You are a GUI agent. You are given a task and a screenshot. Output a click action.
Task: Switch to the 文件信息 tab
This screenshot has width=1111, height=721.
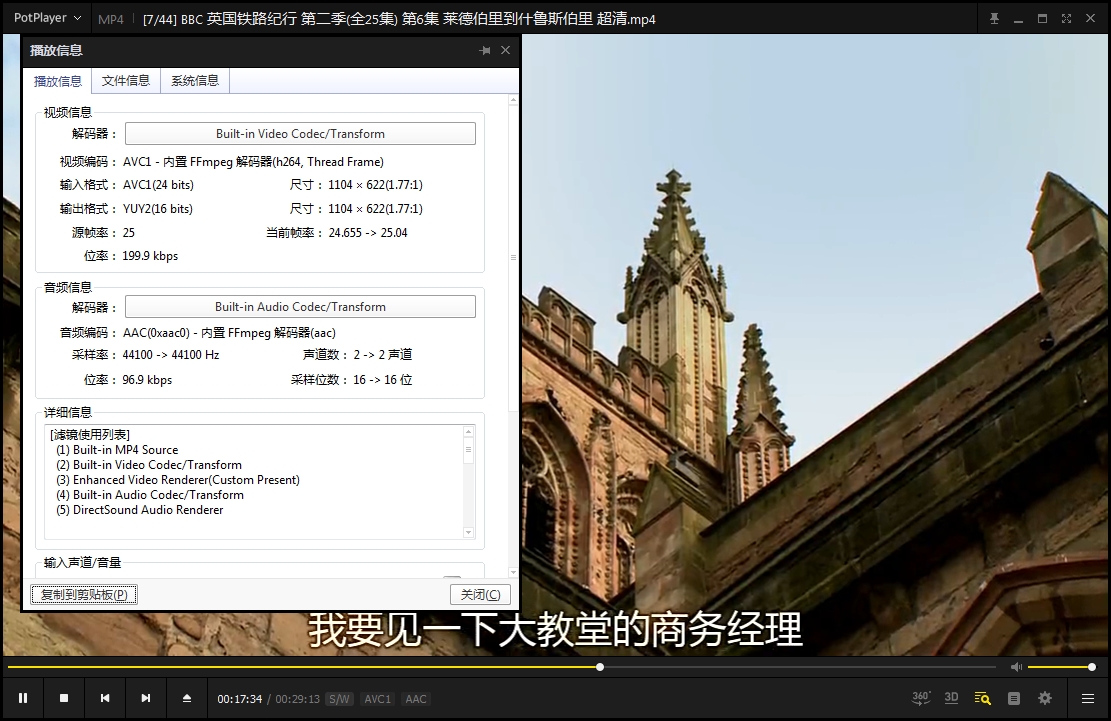(x=125, y=81)
